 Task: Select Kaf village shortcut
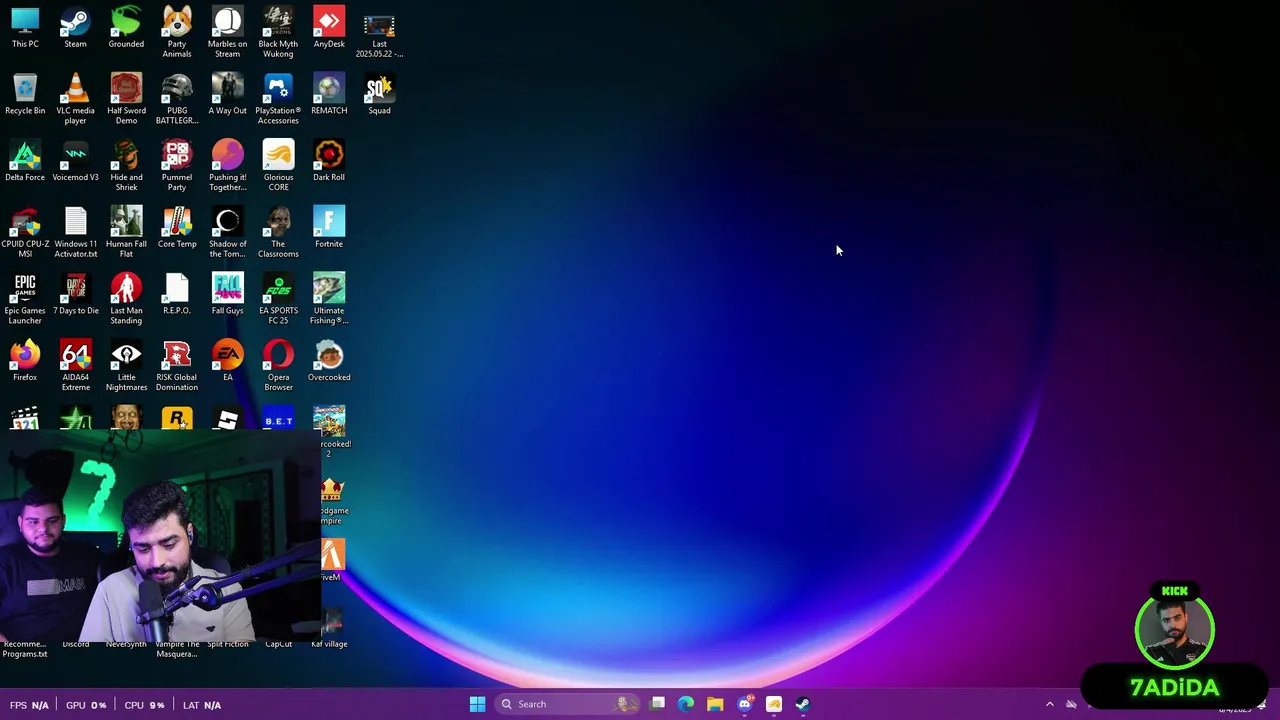click(330, 628)
